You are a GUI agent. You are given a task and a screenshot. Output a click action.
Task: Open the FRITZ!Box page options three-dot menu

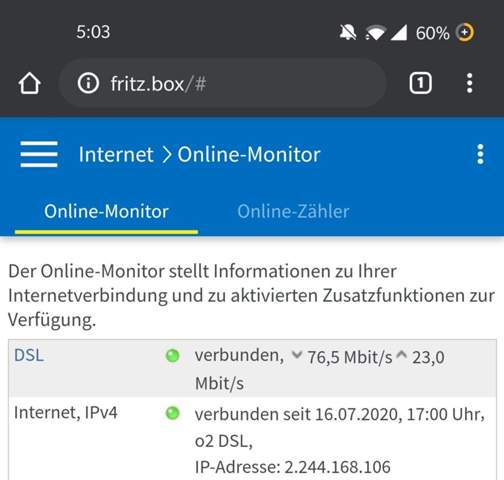pos(480,154)
